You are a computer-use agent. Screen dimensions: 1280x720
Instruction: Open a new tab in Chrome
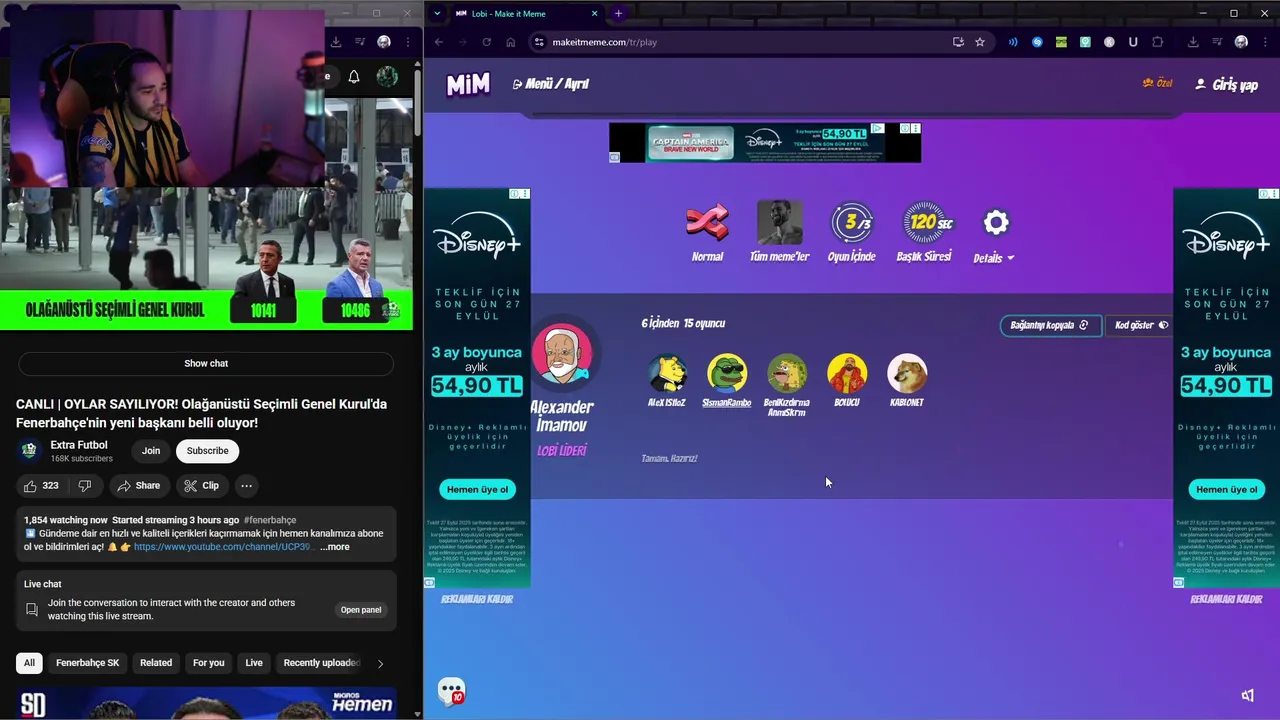[618, 13]
